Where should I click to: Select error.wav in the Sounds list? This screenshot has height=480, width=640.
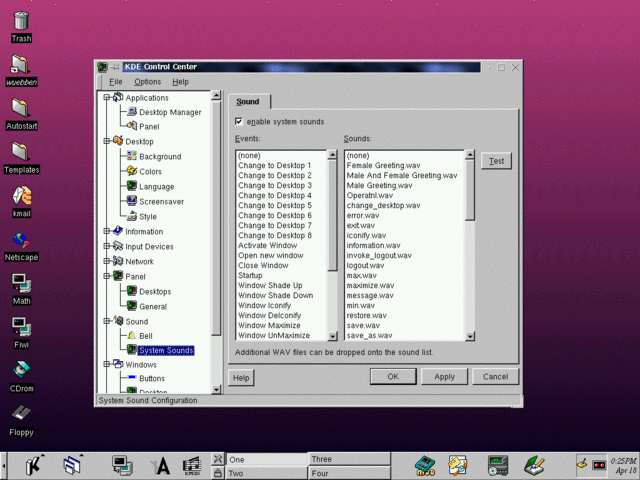coord(363,215)
